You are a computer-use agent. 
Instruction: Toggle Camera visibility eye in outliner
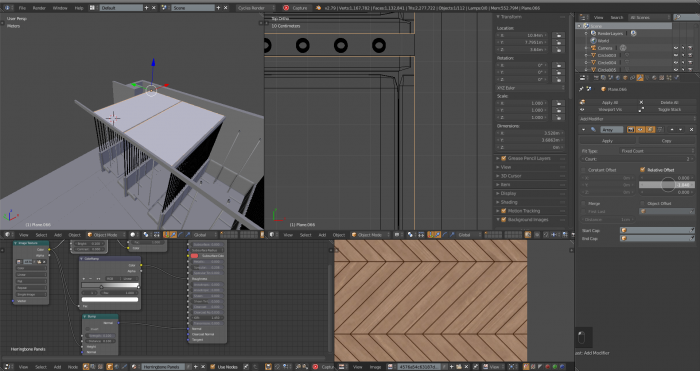click(676, 48)
